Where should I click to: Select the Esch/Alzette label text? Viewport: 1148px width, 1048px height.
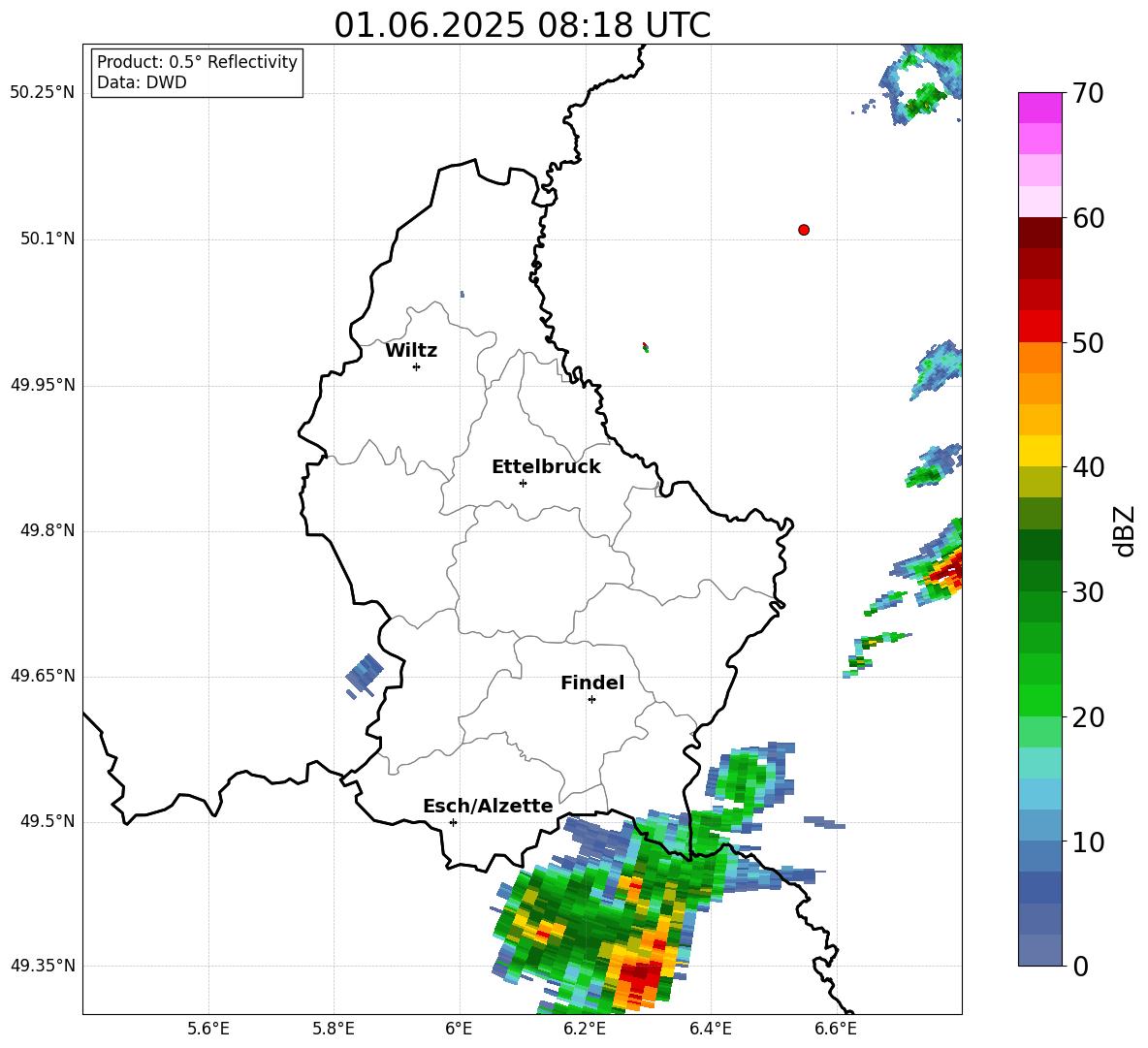click(488, 806)
